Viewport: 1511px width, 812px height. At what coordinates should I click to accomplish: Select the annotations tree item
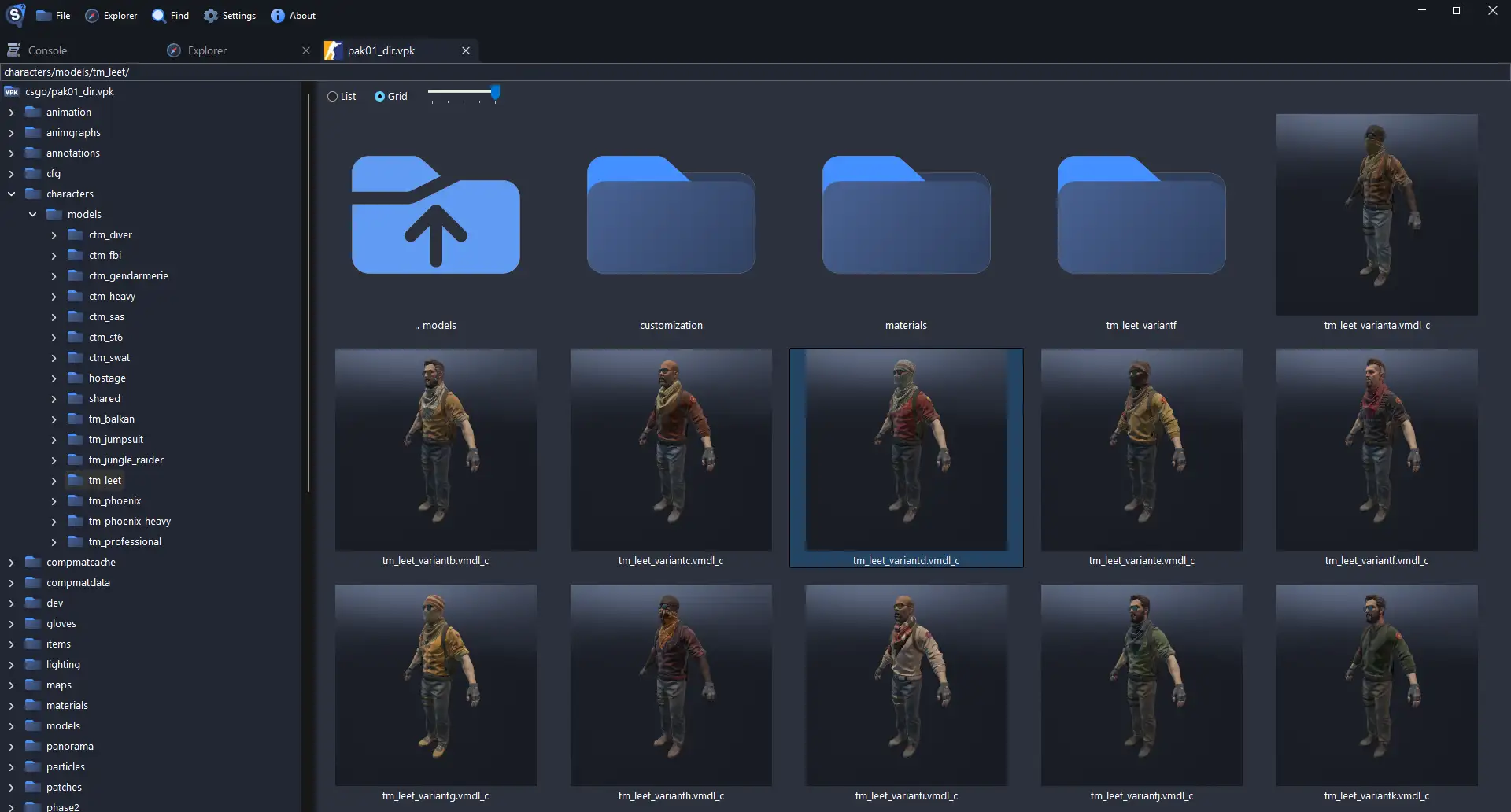point(72,153)
